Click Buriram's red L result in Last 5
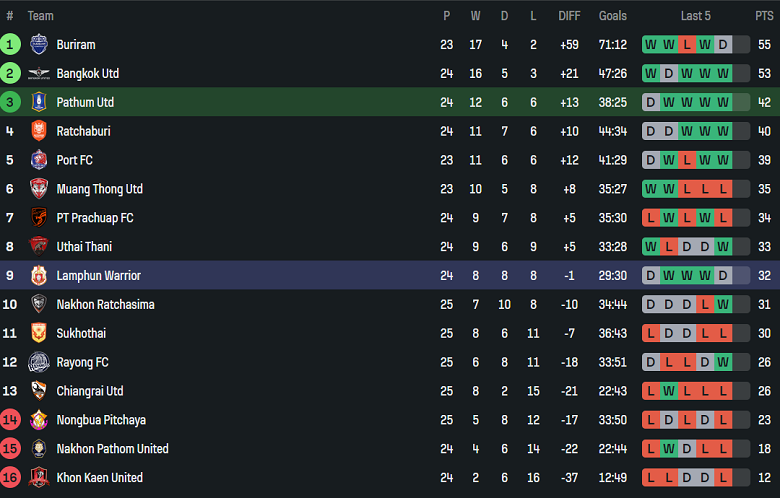The width and height of the screenshot is (780, 498). [687, 44]
